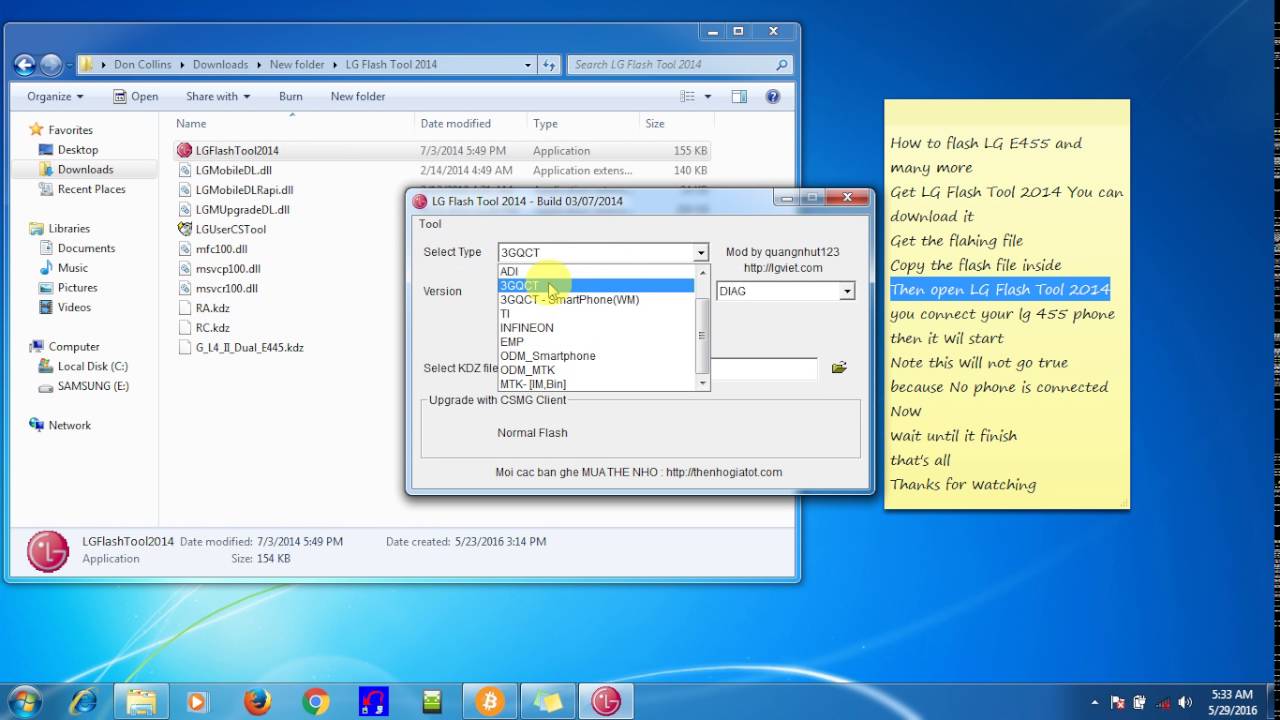
Task: Open the Pictures library
Action: point(77,288)
